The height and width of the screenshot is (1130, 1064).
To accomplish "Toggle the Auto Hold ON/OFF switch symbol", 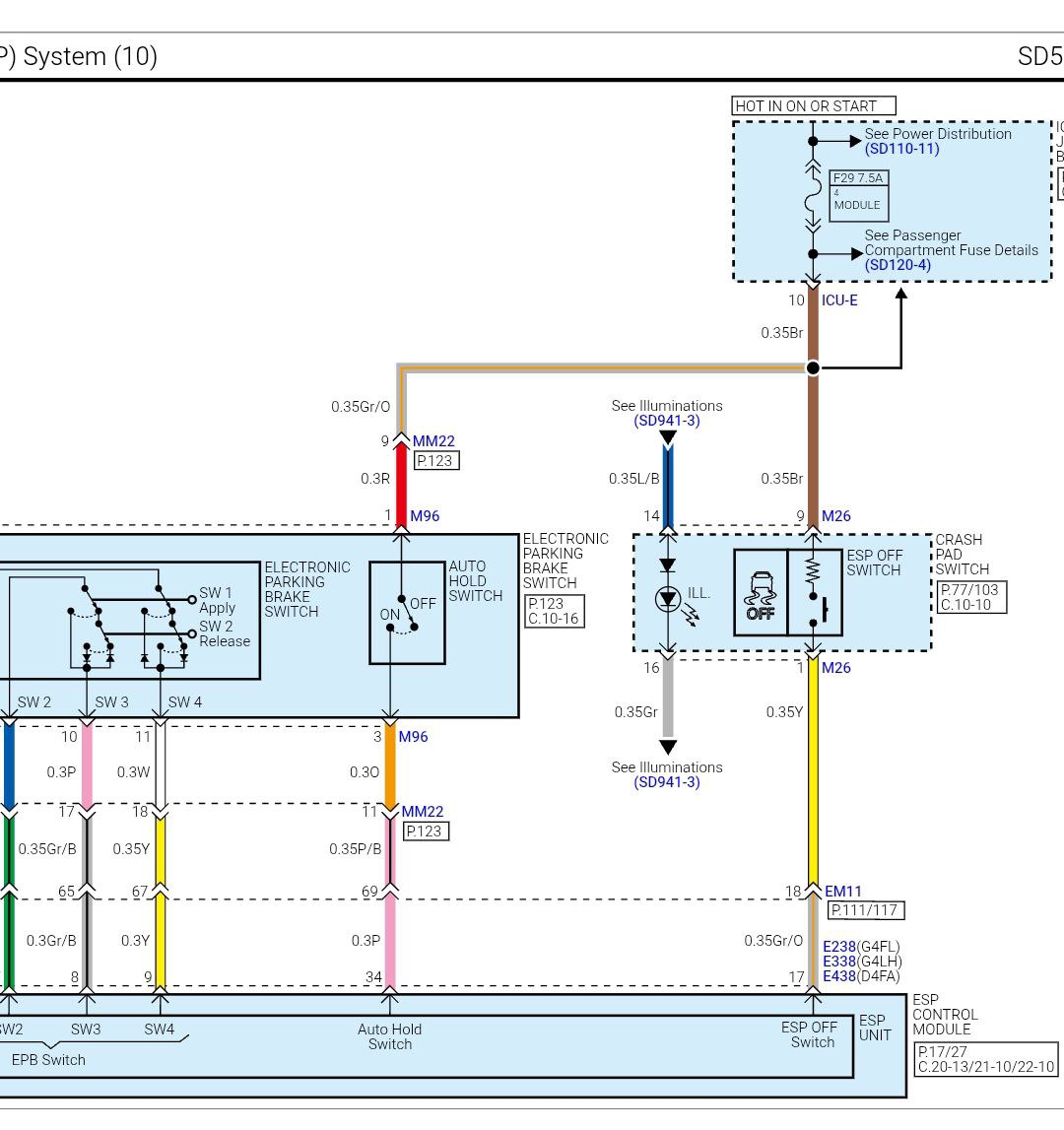I will tap(406, 613).
